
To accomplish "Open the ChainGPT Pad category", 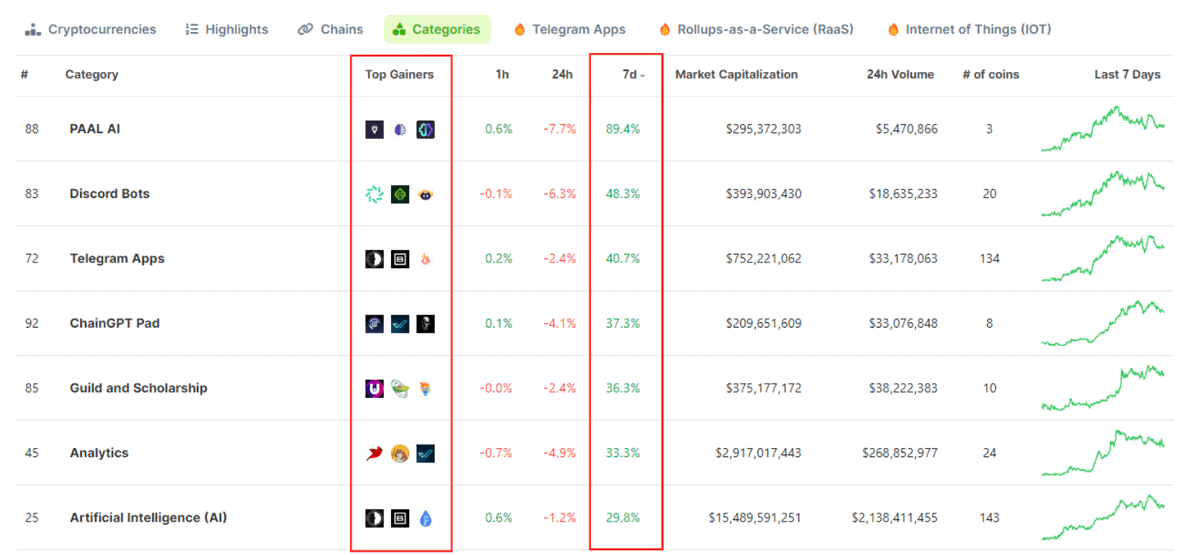I will tap(115, 324).
